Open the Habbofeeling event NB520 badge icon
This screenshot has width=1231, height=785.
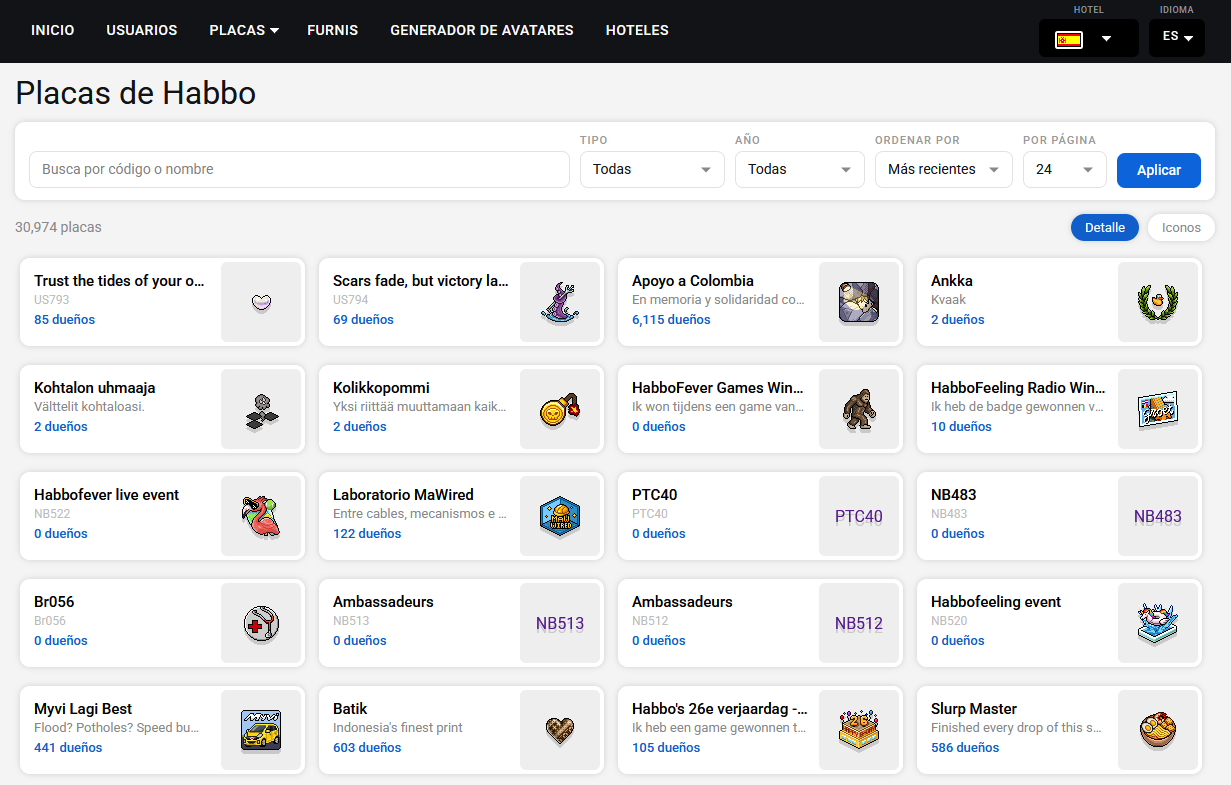pyautogui.click(x=1158, y=623)
